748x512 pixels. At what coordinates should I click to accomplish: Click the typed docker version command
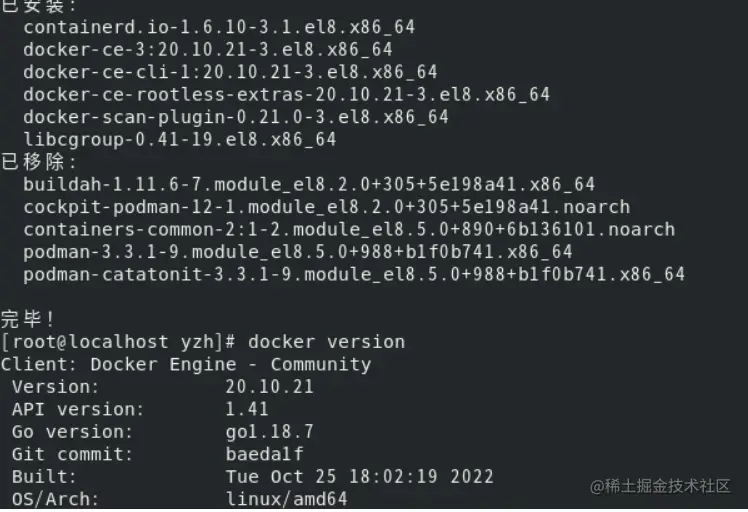click(327, 342)
